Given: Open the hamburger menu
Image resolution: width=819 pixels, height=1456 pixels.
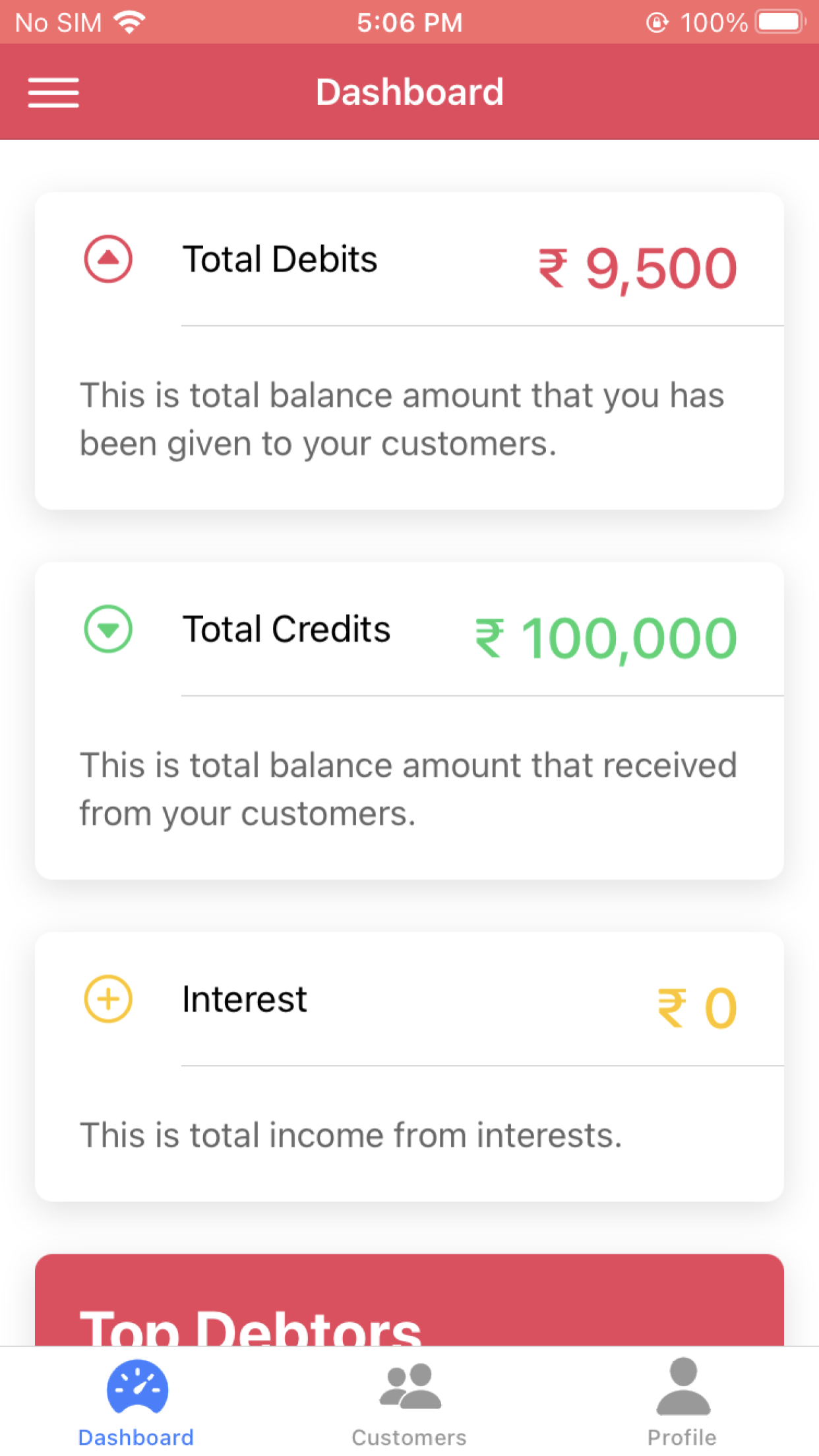Looking at the screenshot, I should (x=53, y=92).
